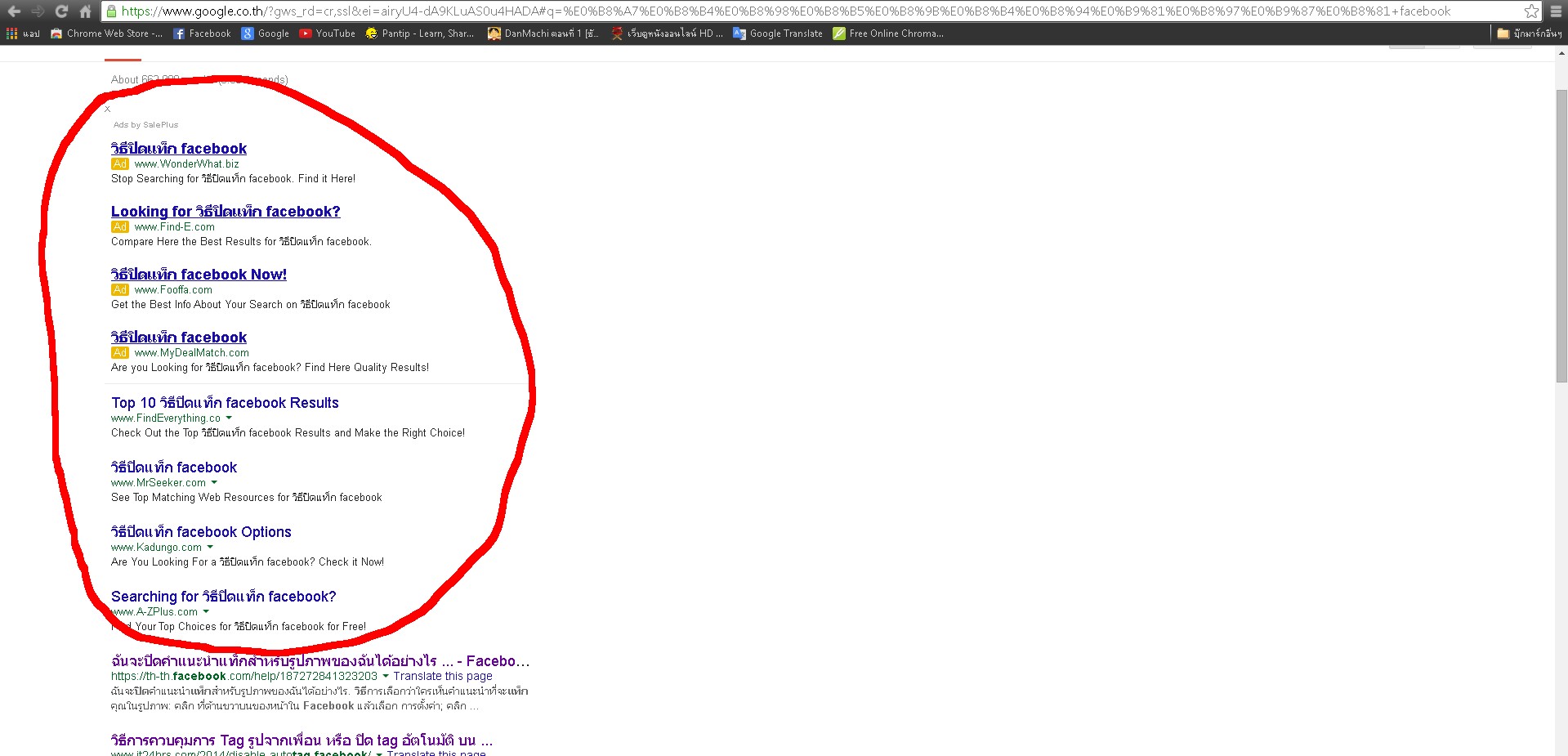Open the movie site HD bookmark

point(667,34)
